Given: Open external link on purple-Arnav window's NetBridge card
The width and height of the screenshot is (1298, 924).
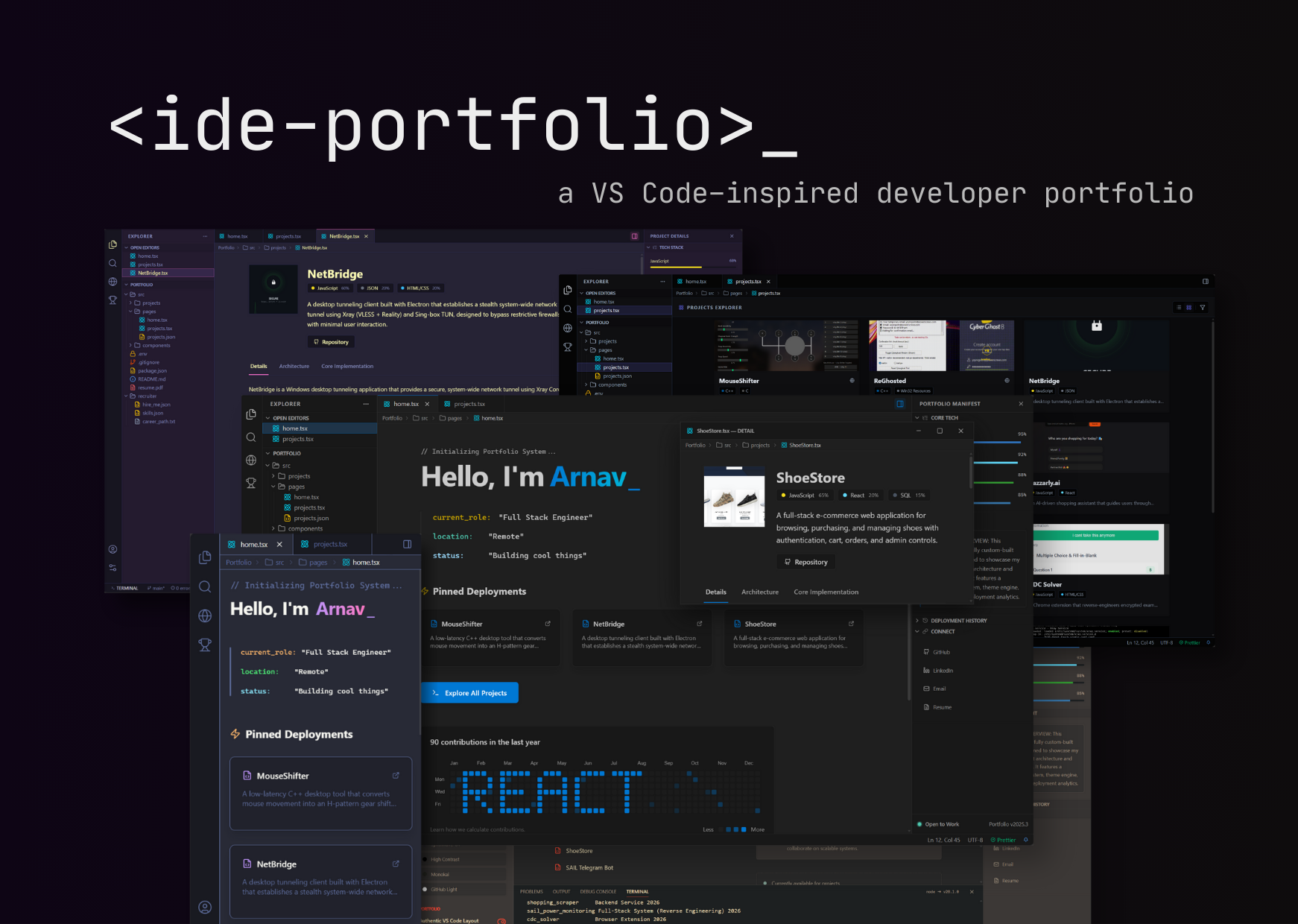Looking at the screenshot, I should [396, 864].
